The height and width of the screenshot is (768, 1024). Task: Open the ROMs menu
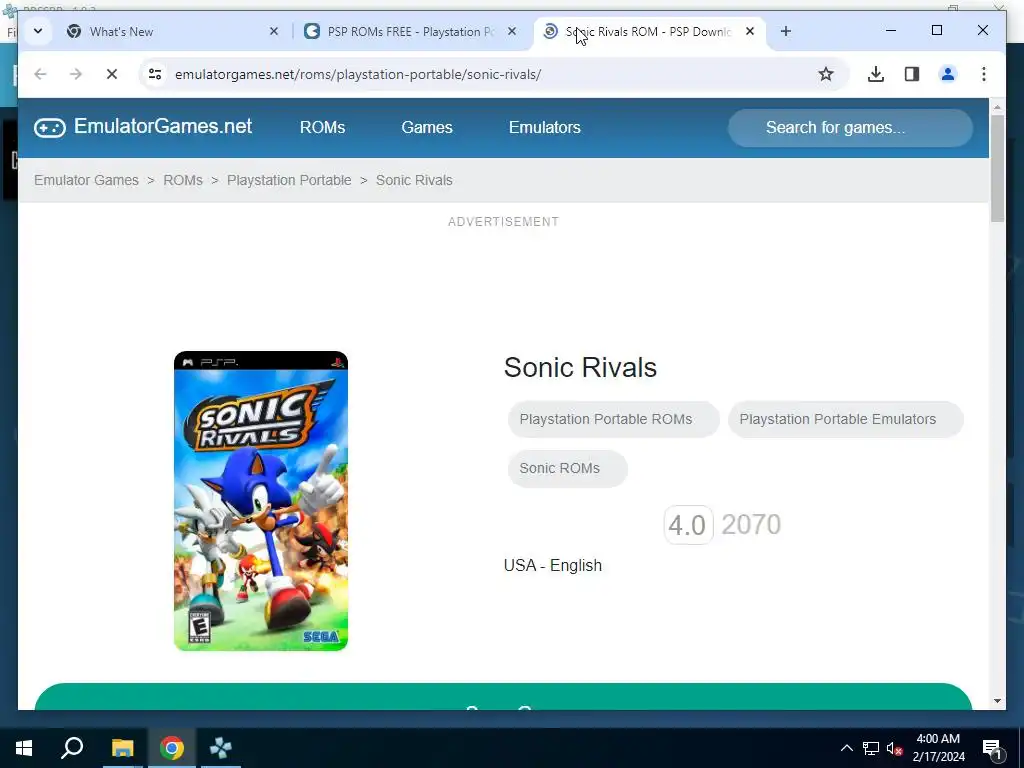pos(322,127)
